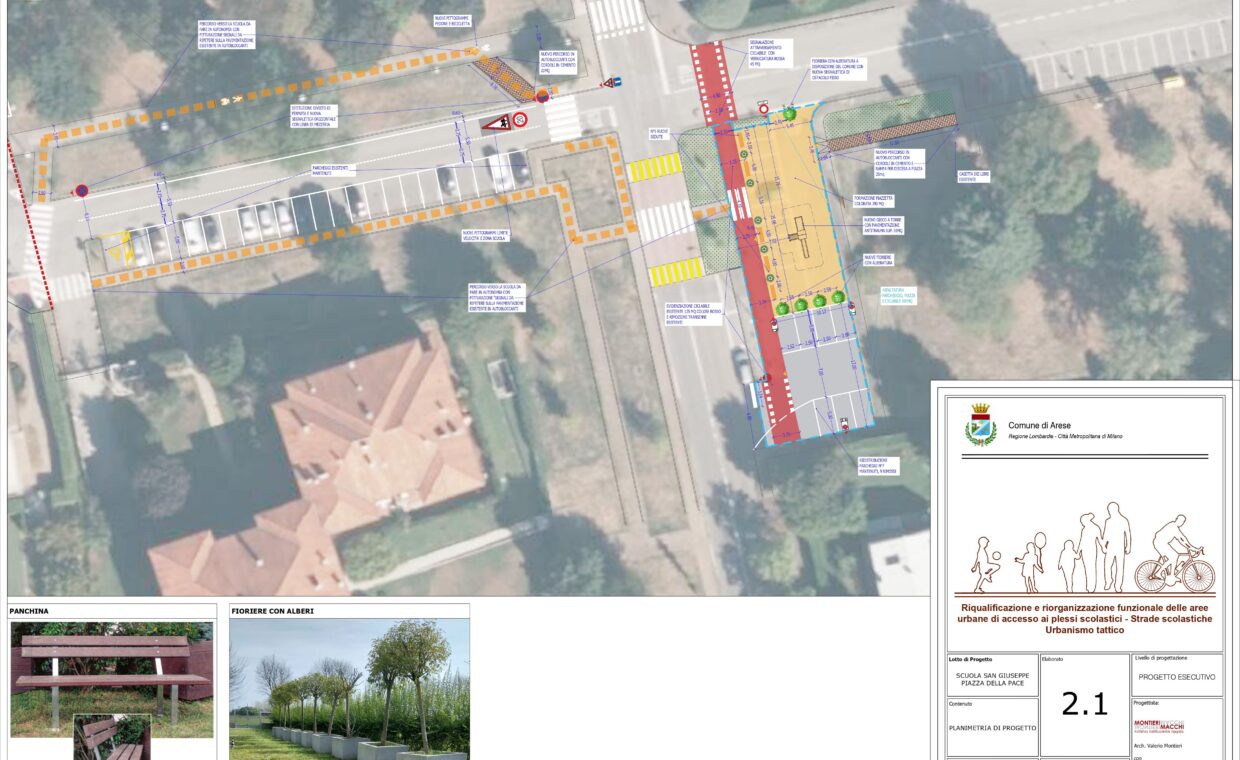Screen dimensions: 1240x760
Task: Click the child kicking a ball silhouette
Action: click(985, 566)
